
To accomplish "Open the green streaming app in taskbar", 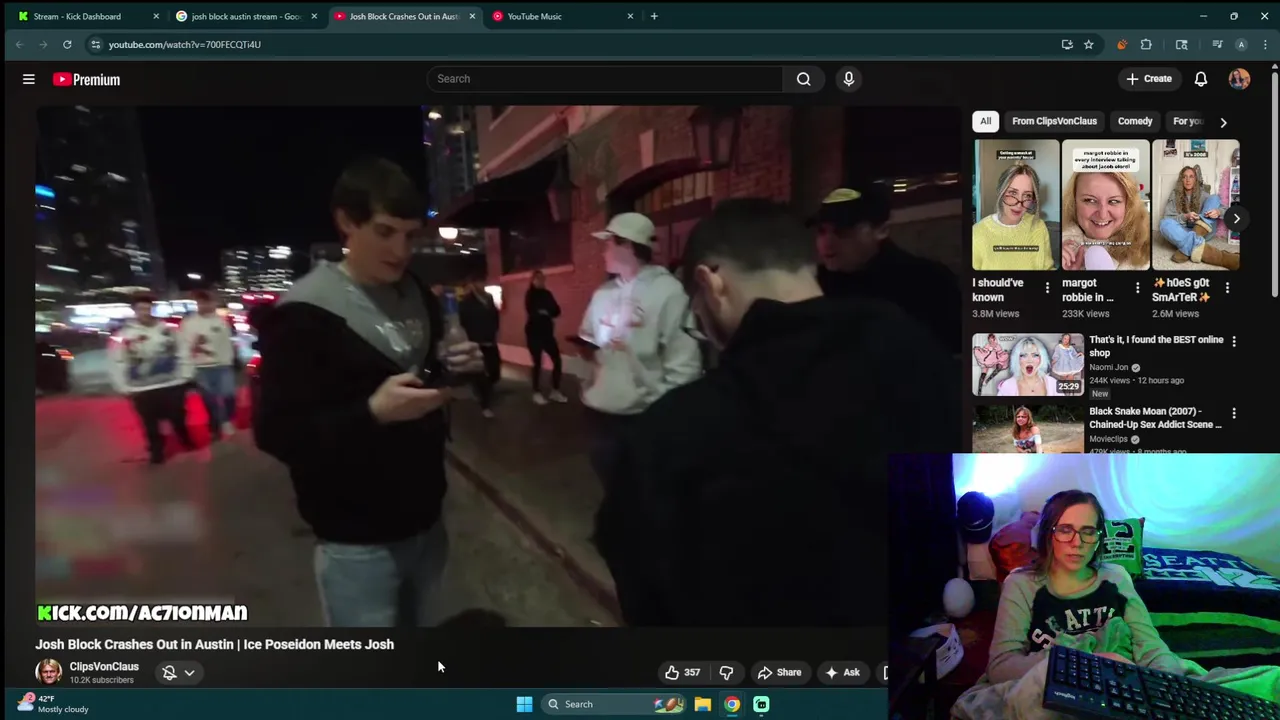I will pyautogui.click(x=761, y=704).
